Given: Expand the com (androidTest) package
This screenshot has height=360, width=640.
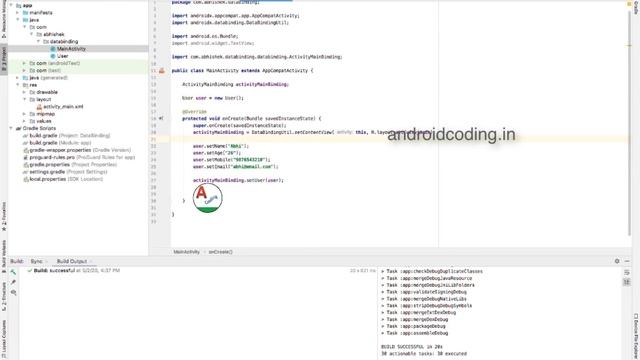Looking at the screenshot, I should point(24,63).
